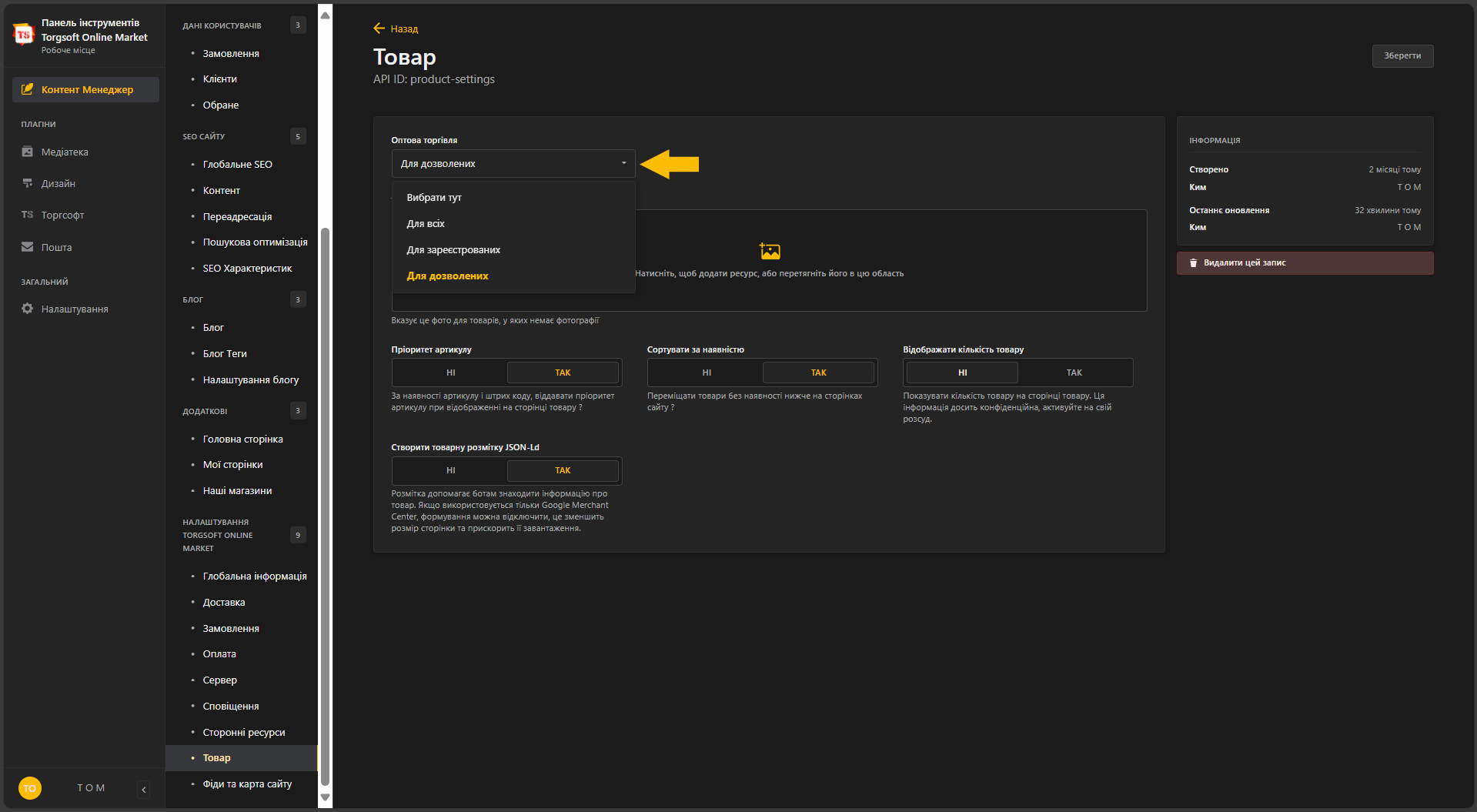Screen dimensions: 1477x812
Task: Open Content Manager pencil icon
Action: pyautogui.click(x=28, y=89)
